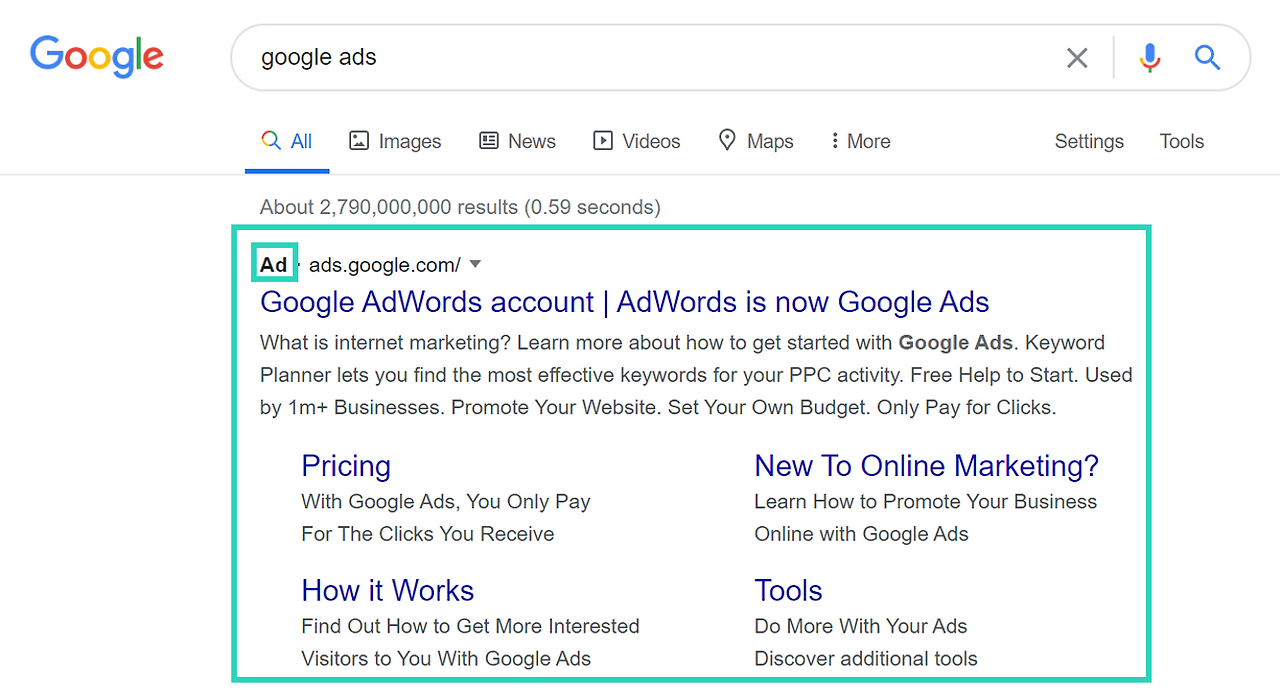This screenshot has width=1280, height=693.
Task: Click the magnifying glass search icon
Action: pos(1207,57)
